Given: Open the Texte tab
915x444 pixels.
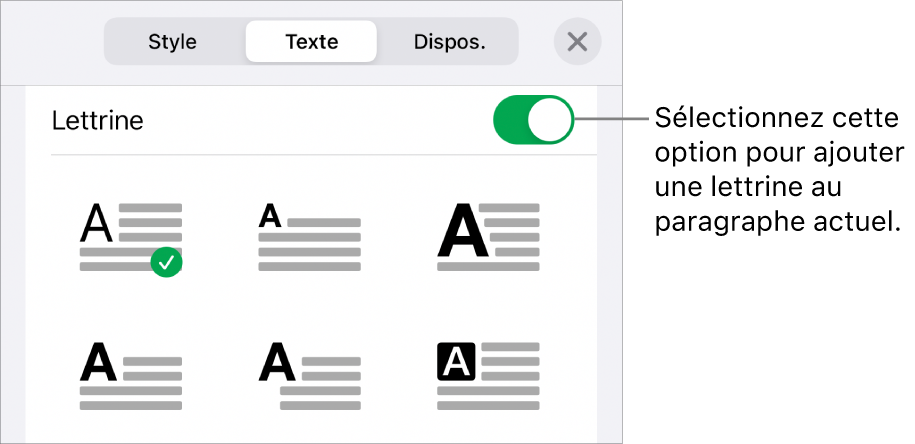Looking at the screenshot, I should tap(311, 42).
